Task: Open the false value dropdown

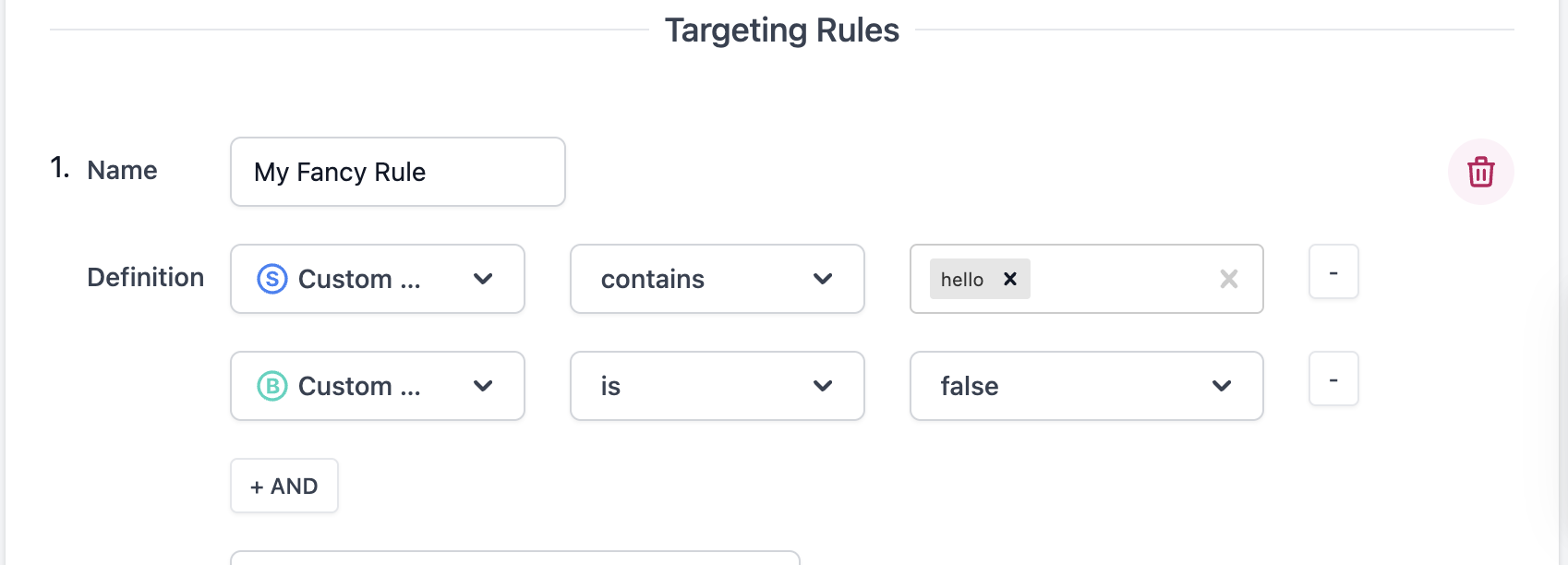Action: [1086, 386]
